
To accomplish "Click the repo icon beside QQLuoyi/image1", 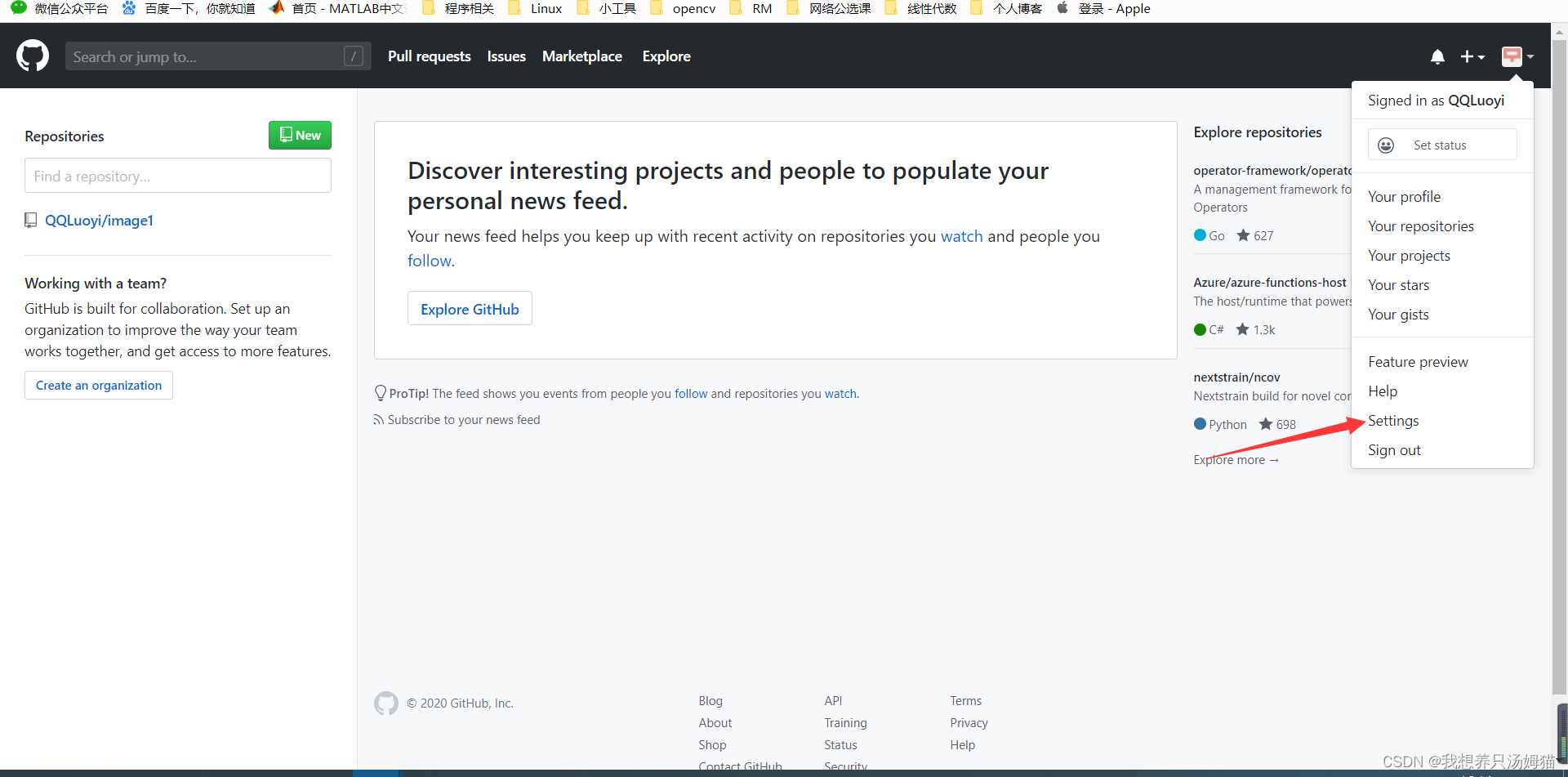I will 31,221.
